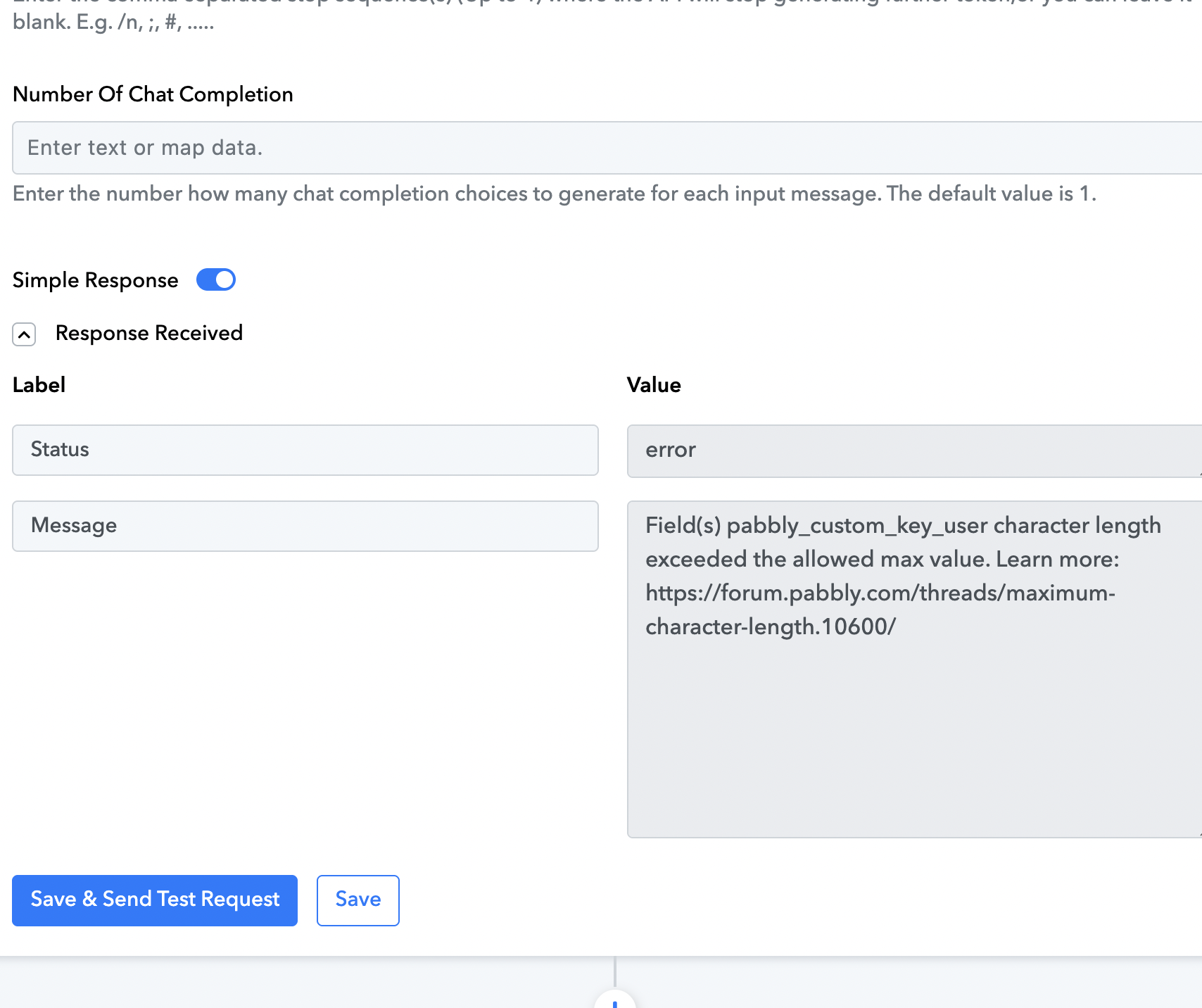This screenshot has height=1008, width=1202.
Task: Click the Label column header
Action: 39,385
